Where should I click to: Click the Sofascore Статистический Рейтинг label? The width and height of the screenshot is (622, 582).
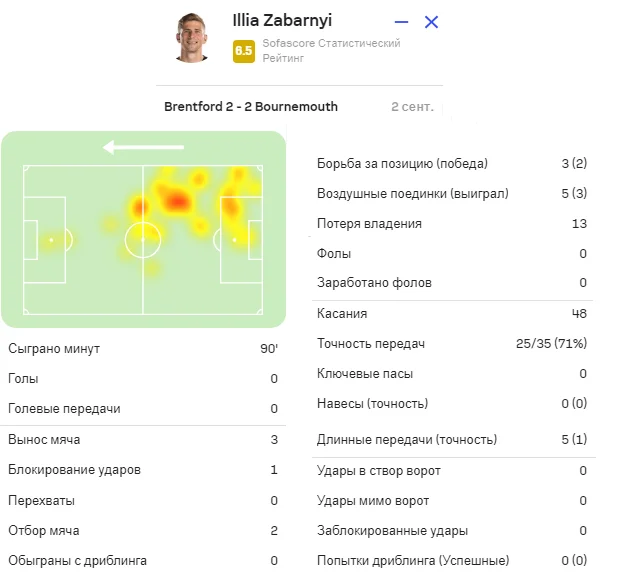[331, 51]
